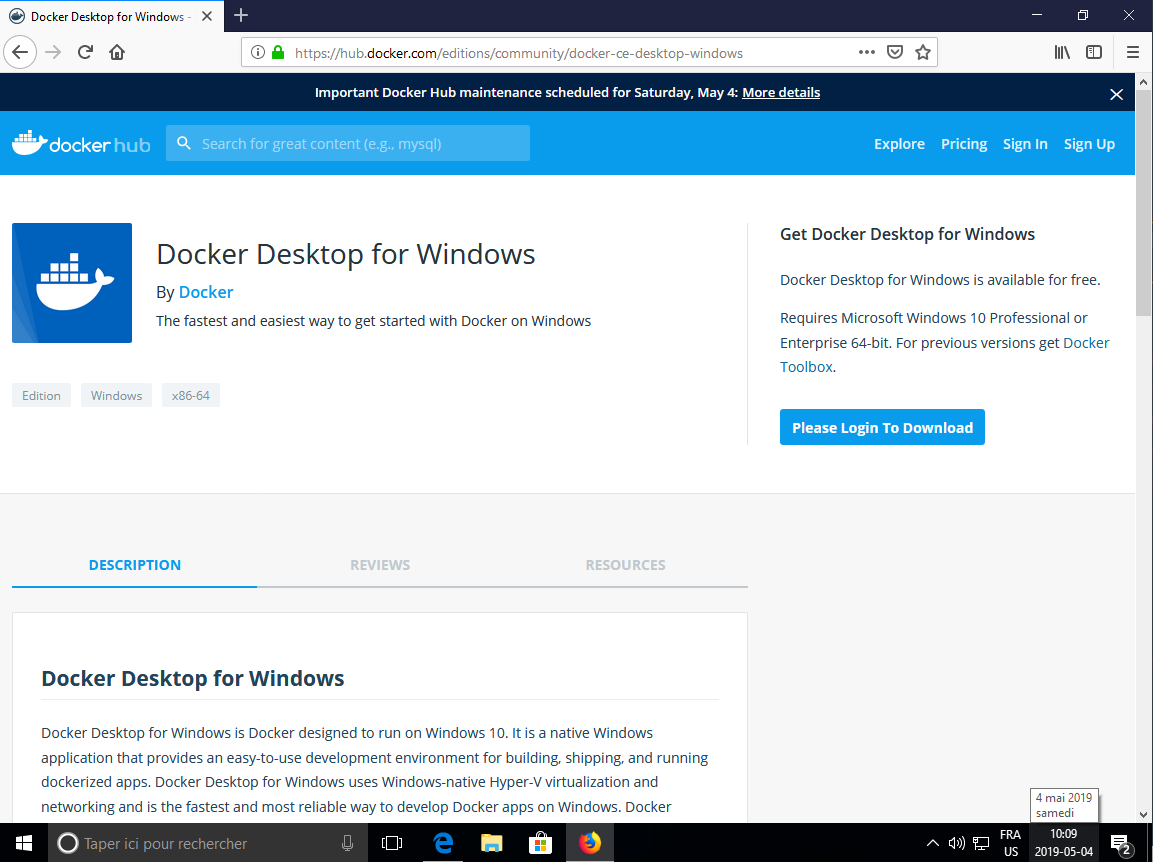Select the Docker Desktop for Windows browser tab
Viewport: 1153px width, 862px height.
tap(110, 16)
